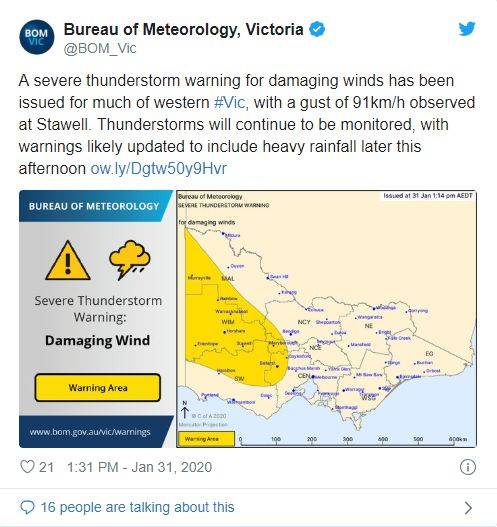497x527 pixels.
Task: Follow the ow.ly/Dgtw50y9Hvr link
Action: 159,168
